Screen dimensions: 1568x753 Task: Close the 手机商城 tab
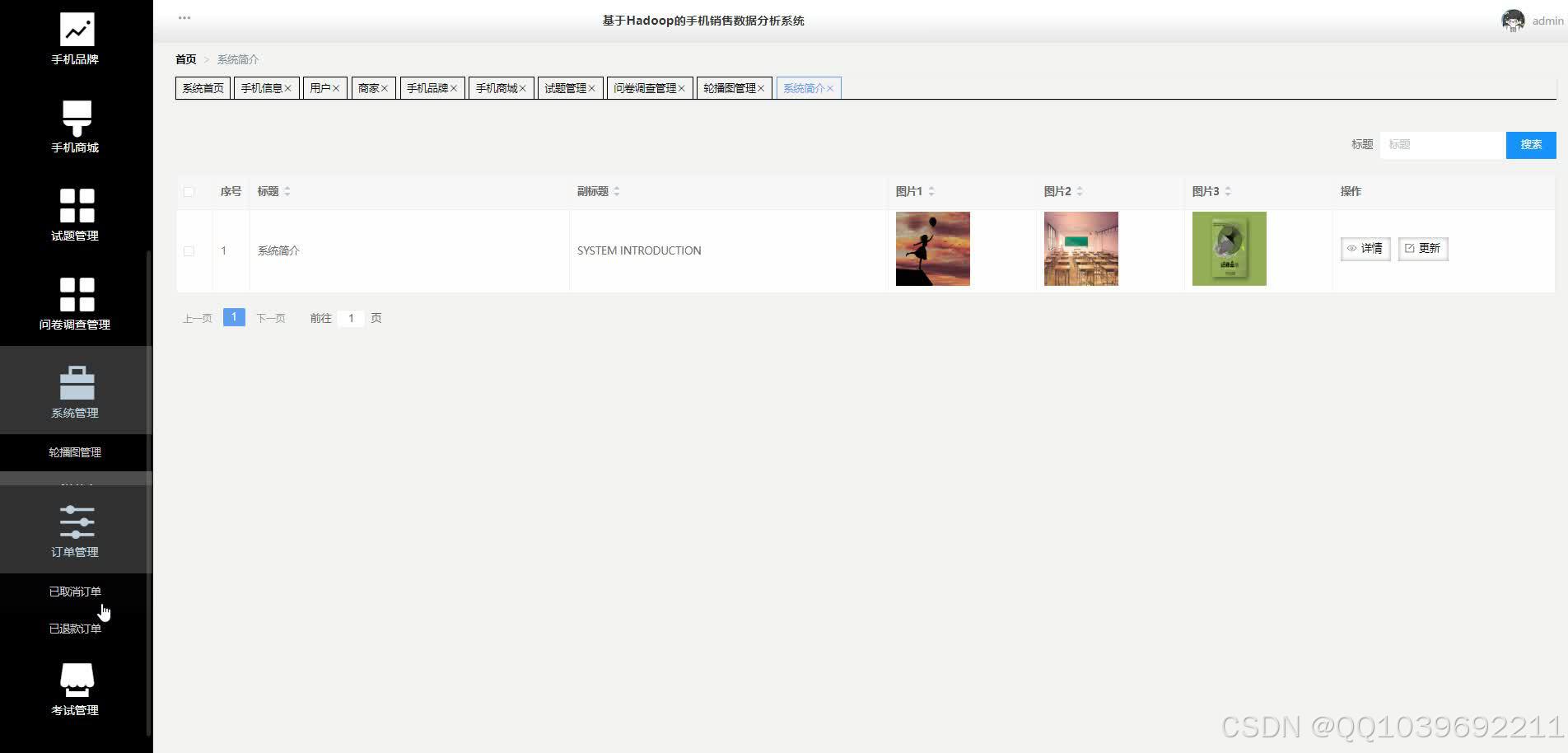click(522, 88)
